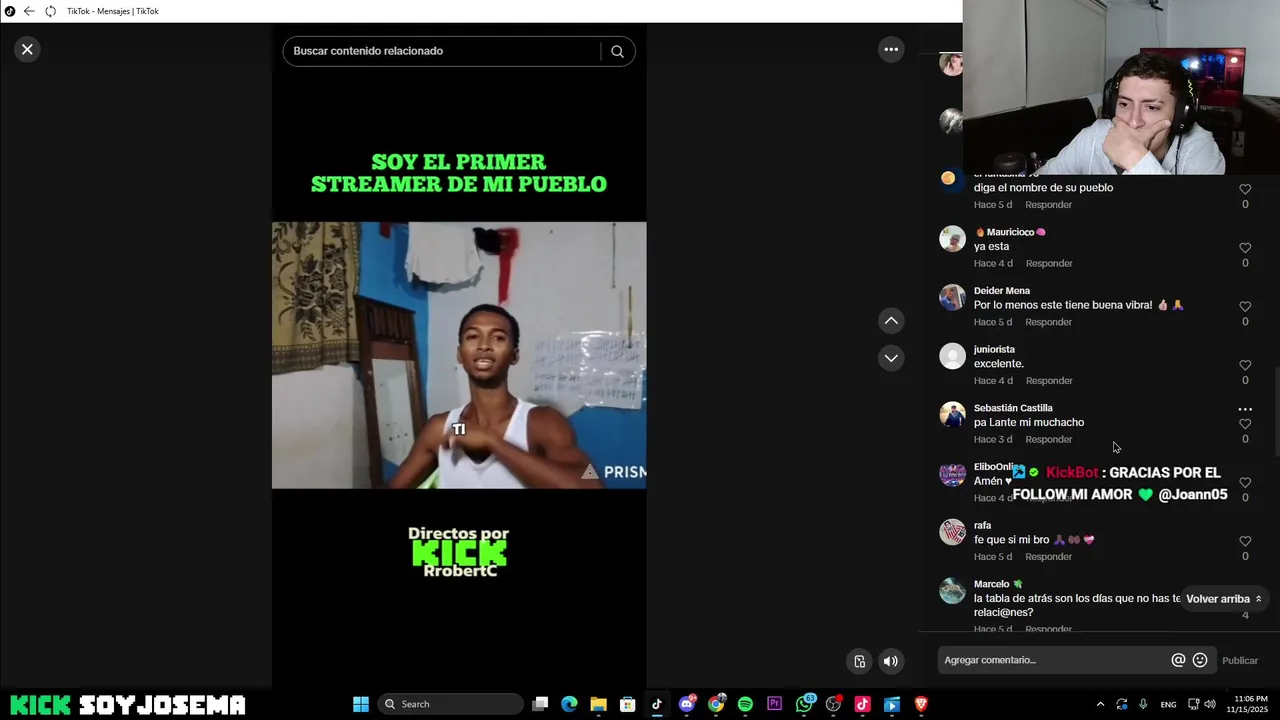Click the browser back arrow
1280x720 pixels.
pos(29,11)
